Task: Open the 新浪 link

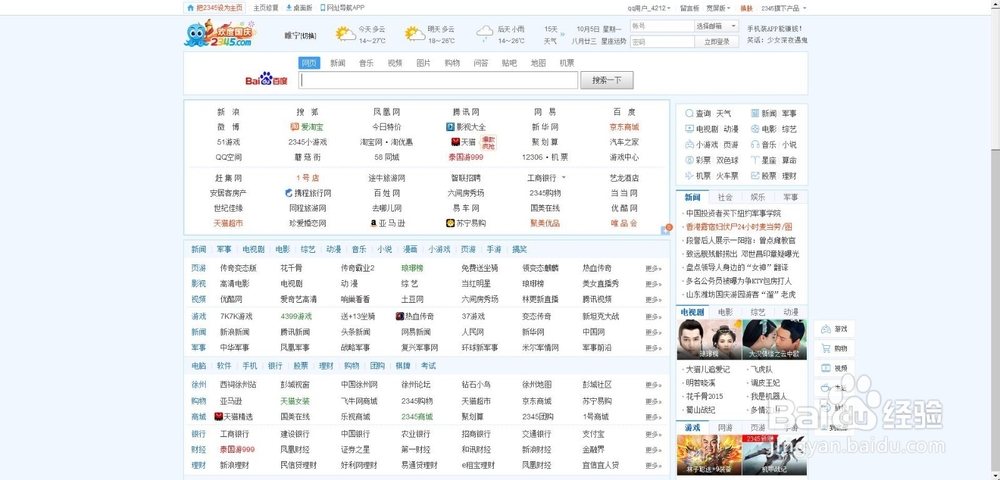Action: pos(228,112)
